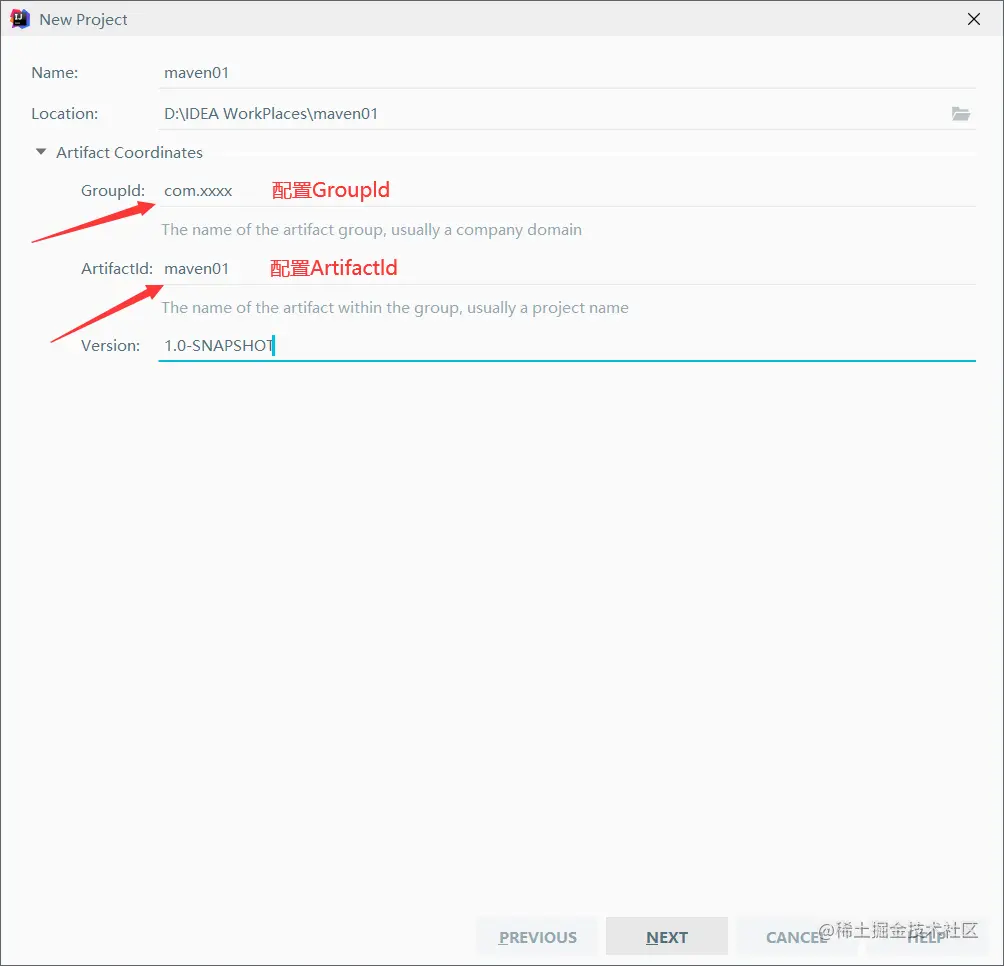The width and height of the screenshot is (1004, 966).
Task: Cancel the New Project dialog
Action: click(x=796, y=937)
